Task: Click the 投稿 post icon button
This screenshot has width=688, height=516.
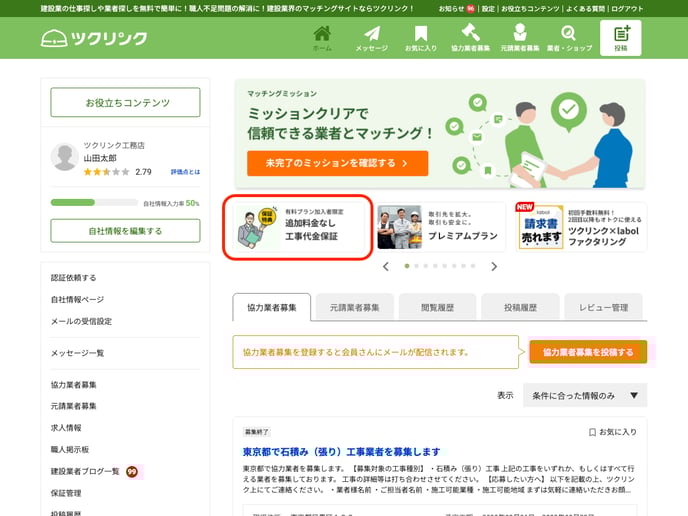Action: click(620, 38)
